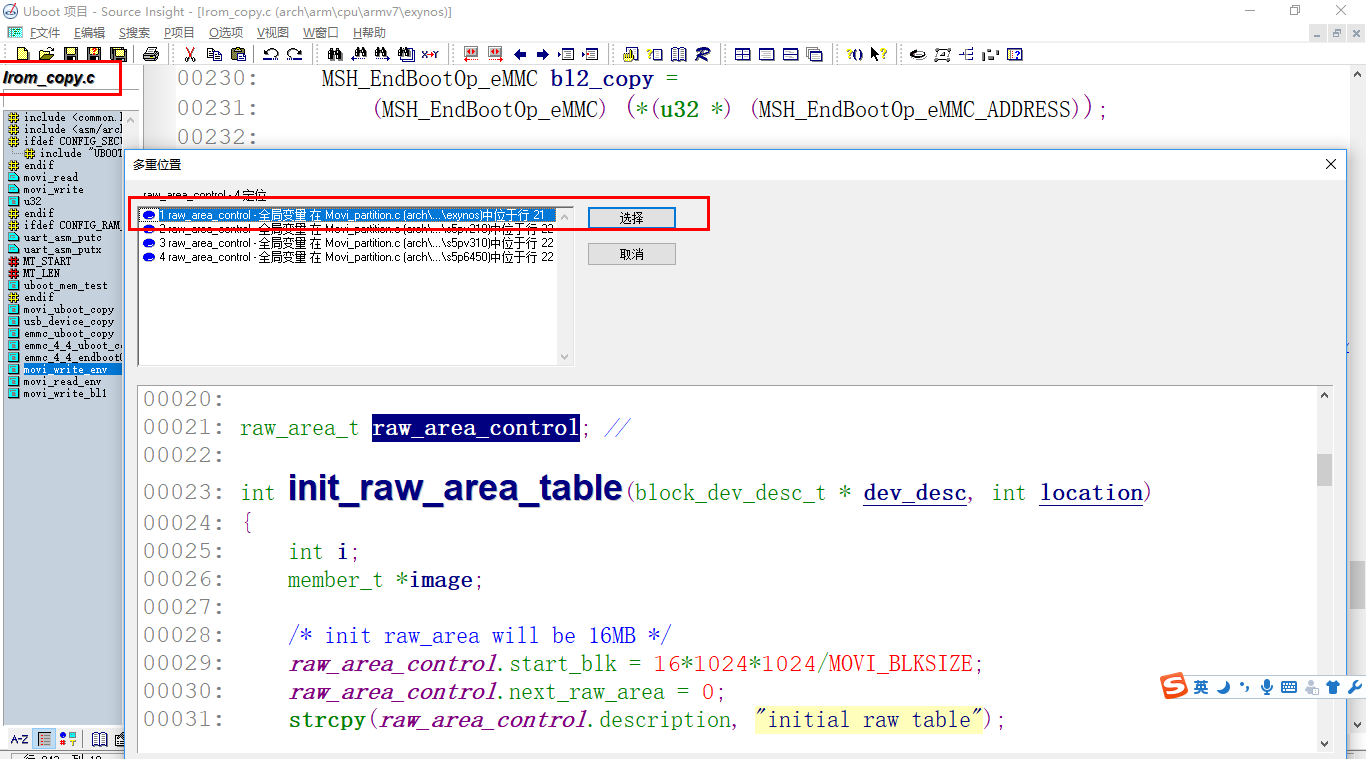1366x759 pixels.
Task: Select result 1 with exynos path
Action: point(347,215)
